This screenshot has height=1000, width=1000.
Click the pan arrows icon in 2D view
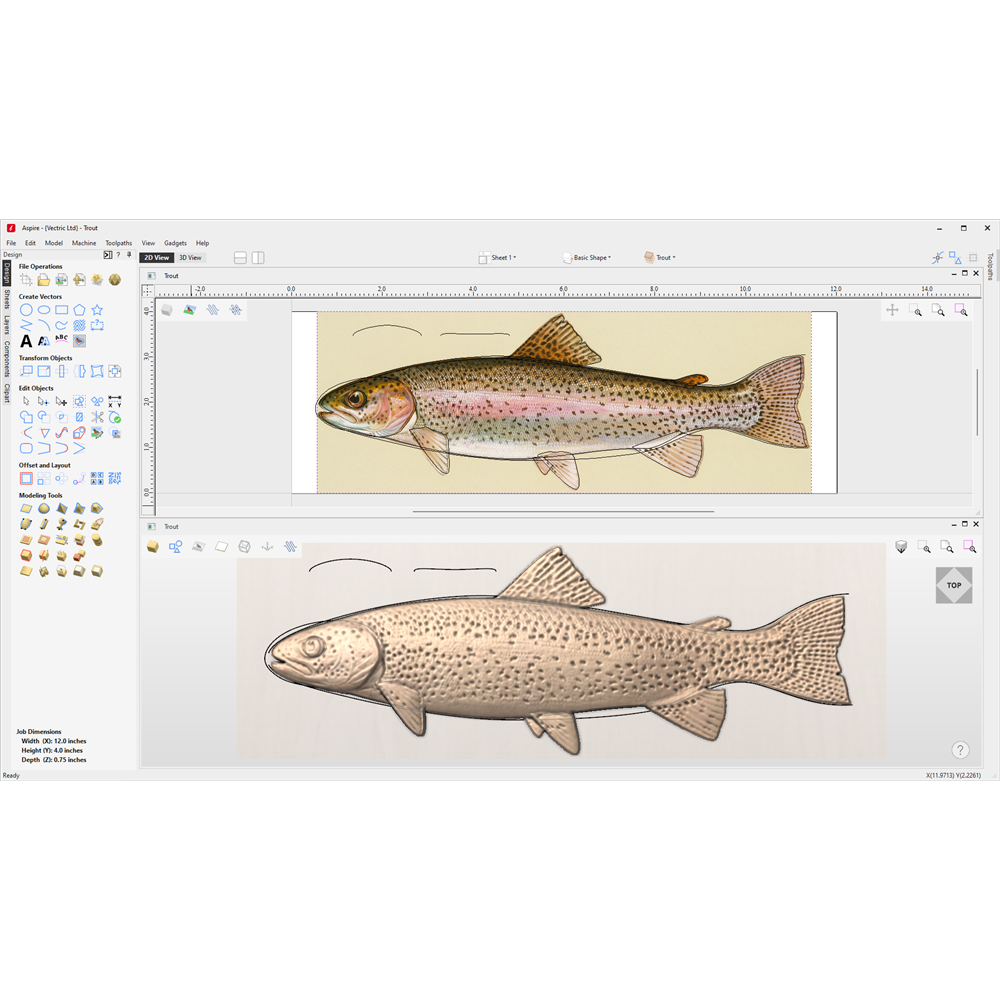pyautogui.click(x=892, y=311)
